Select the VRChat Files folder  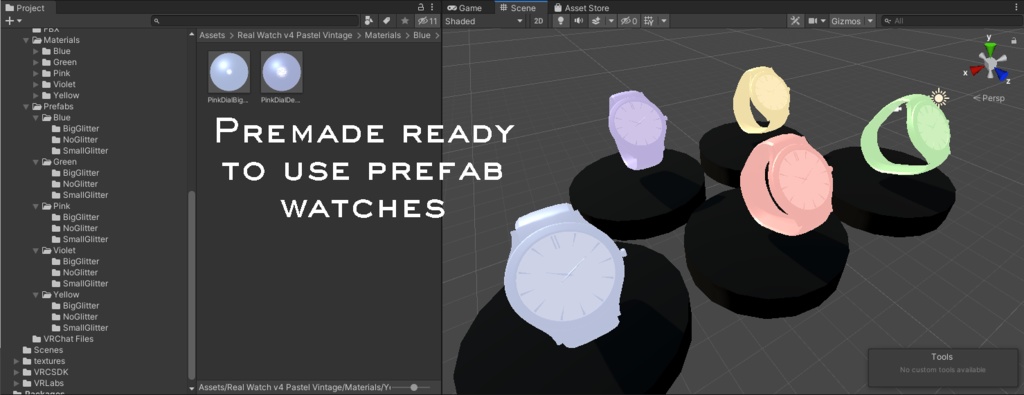point(63,339)
